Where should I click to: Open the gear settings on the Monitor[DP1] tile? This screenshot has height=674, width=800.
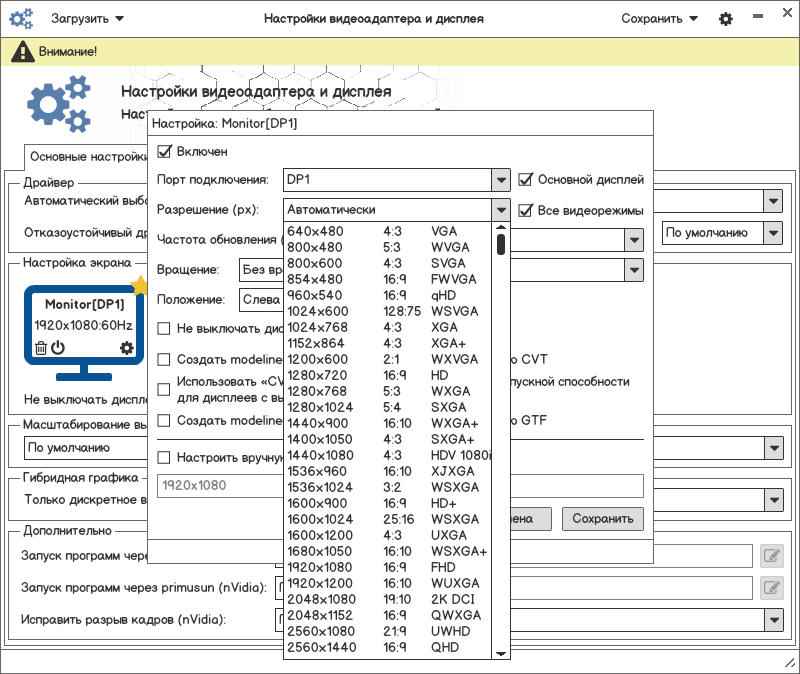[x=126, y=348]
